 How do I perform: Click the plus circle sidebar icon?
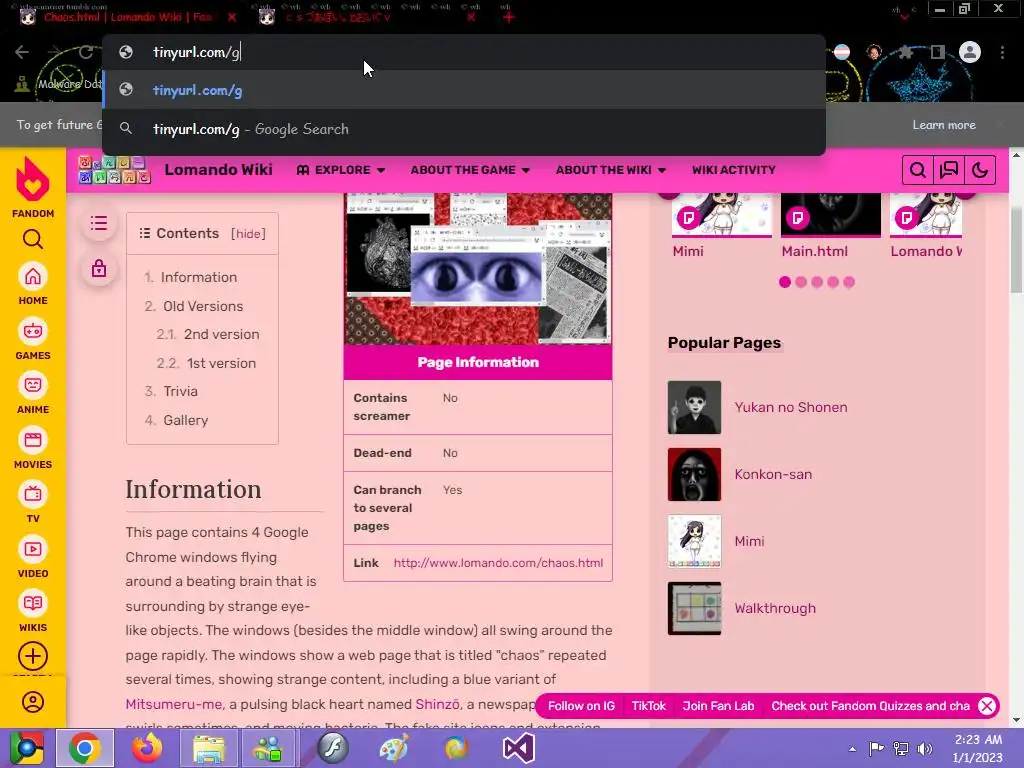click(33, 656)
